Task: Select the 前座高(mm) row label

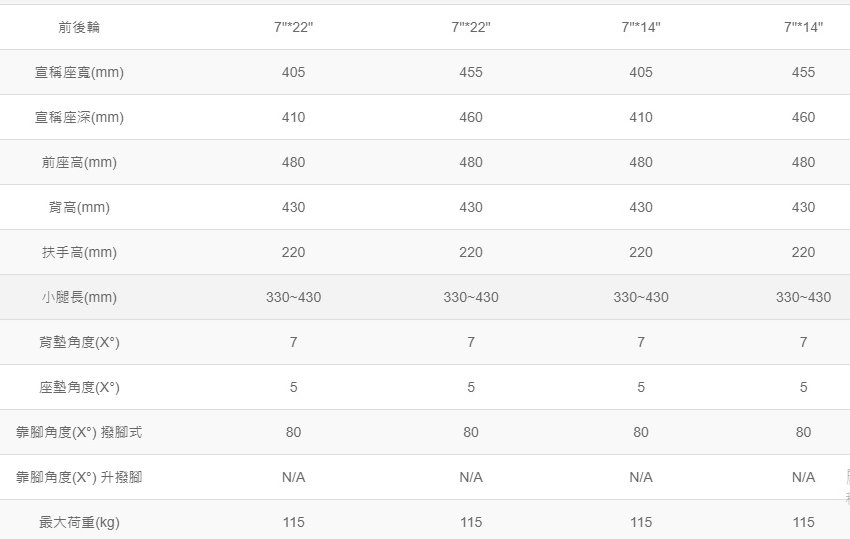Action: click(79, 162)
